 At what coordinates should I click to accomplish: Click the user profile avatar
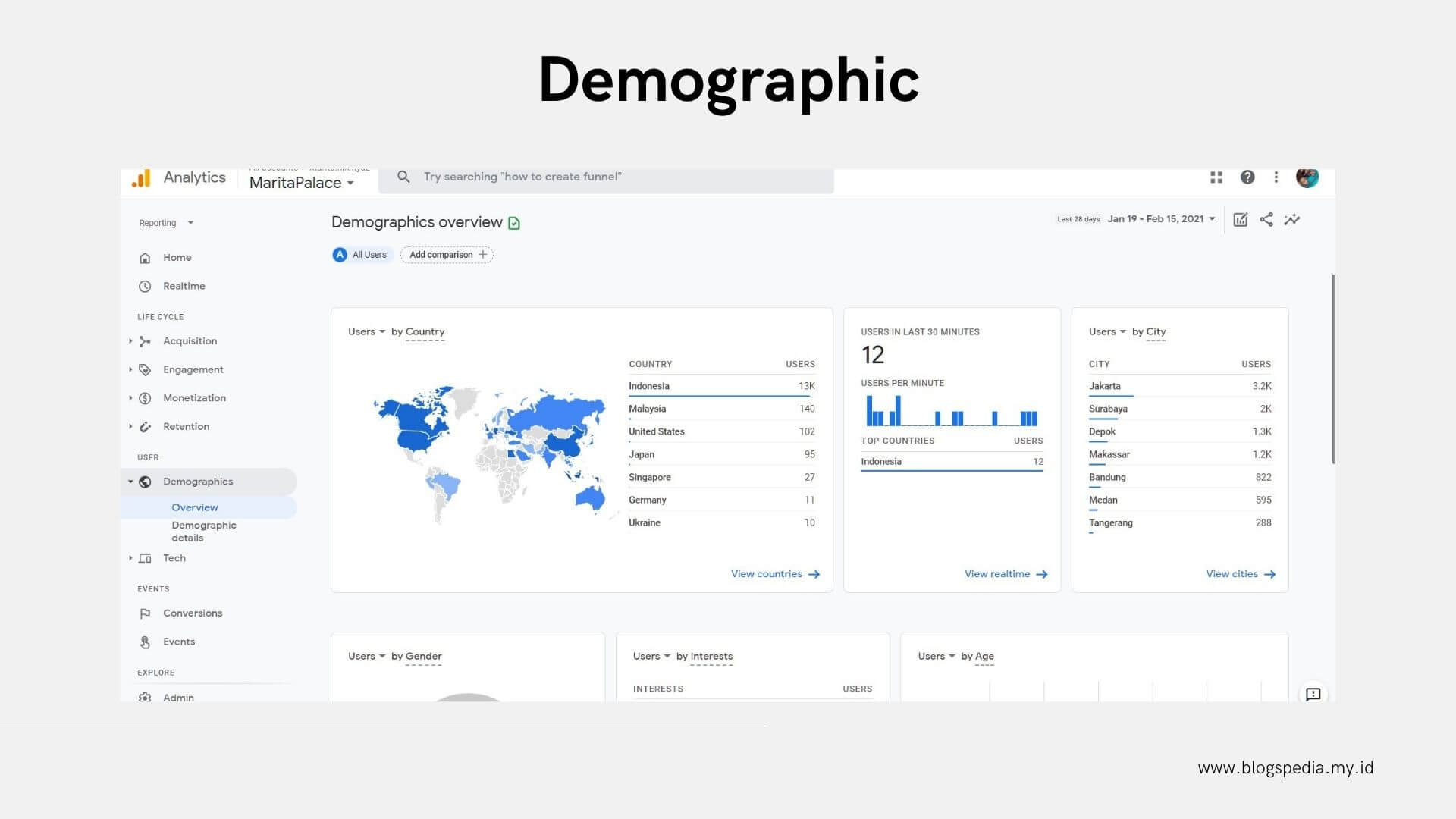click(1307, 177)
